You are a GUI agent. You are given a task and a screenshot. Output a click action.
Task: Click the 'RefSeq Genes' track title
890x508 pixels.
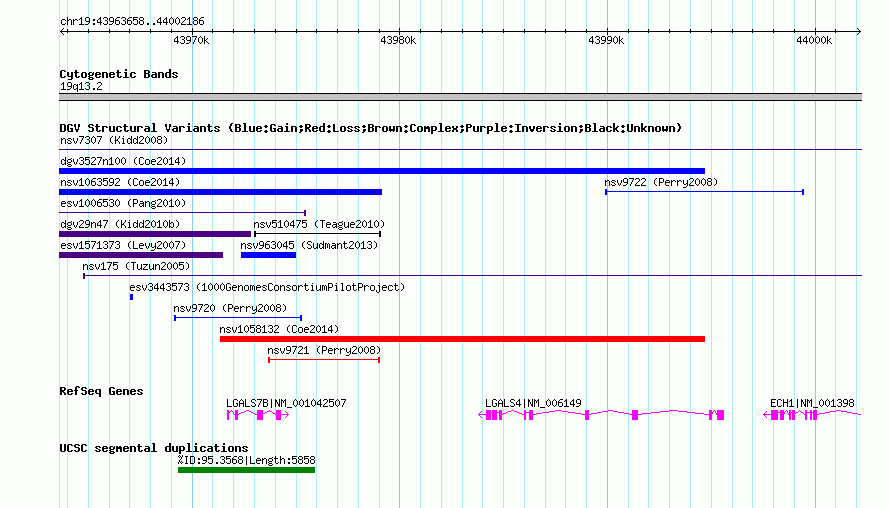click(x=101, y=391)
